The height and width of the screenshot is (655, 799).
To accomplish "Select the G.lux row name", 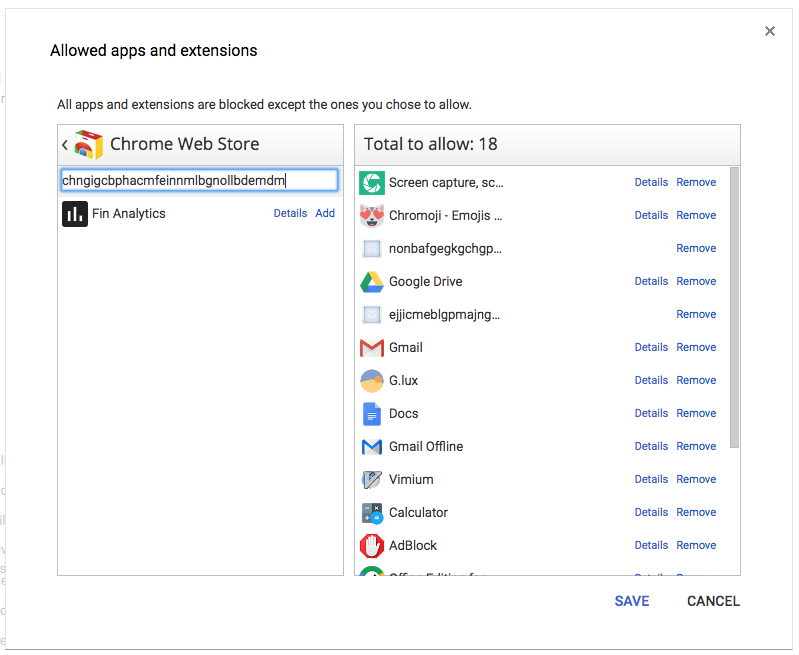I will [404, 381].
